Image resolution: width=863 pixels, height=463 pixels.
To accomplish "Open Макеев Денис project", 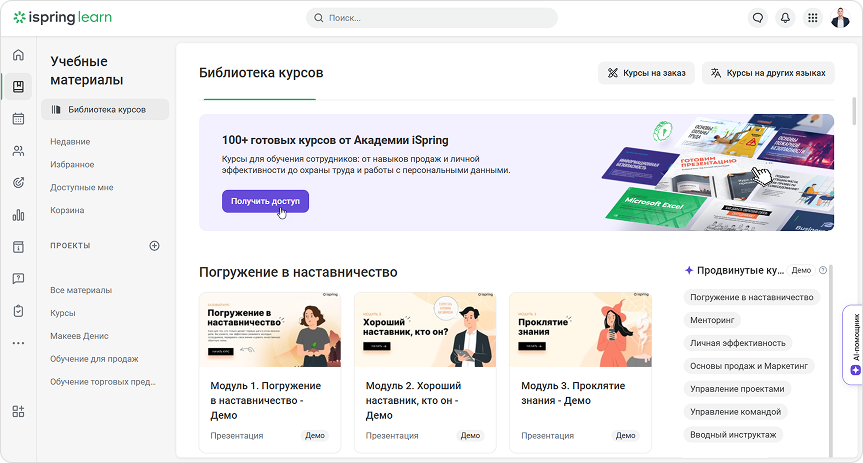I will point(79,336).
